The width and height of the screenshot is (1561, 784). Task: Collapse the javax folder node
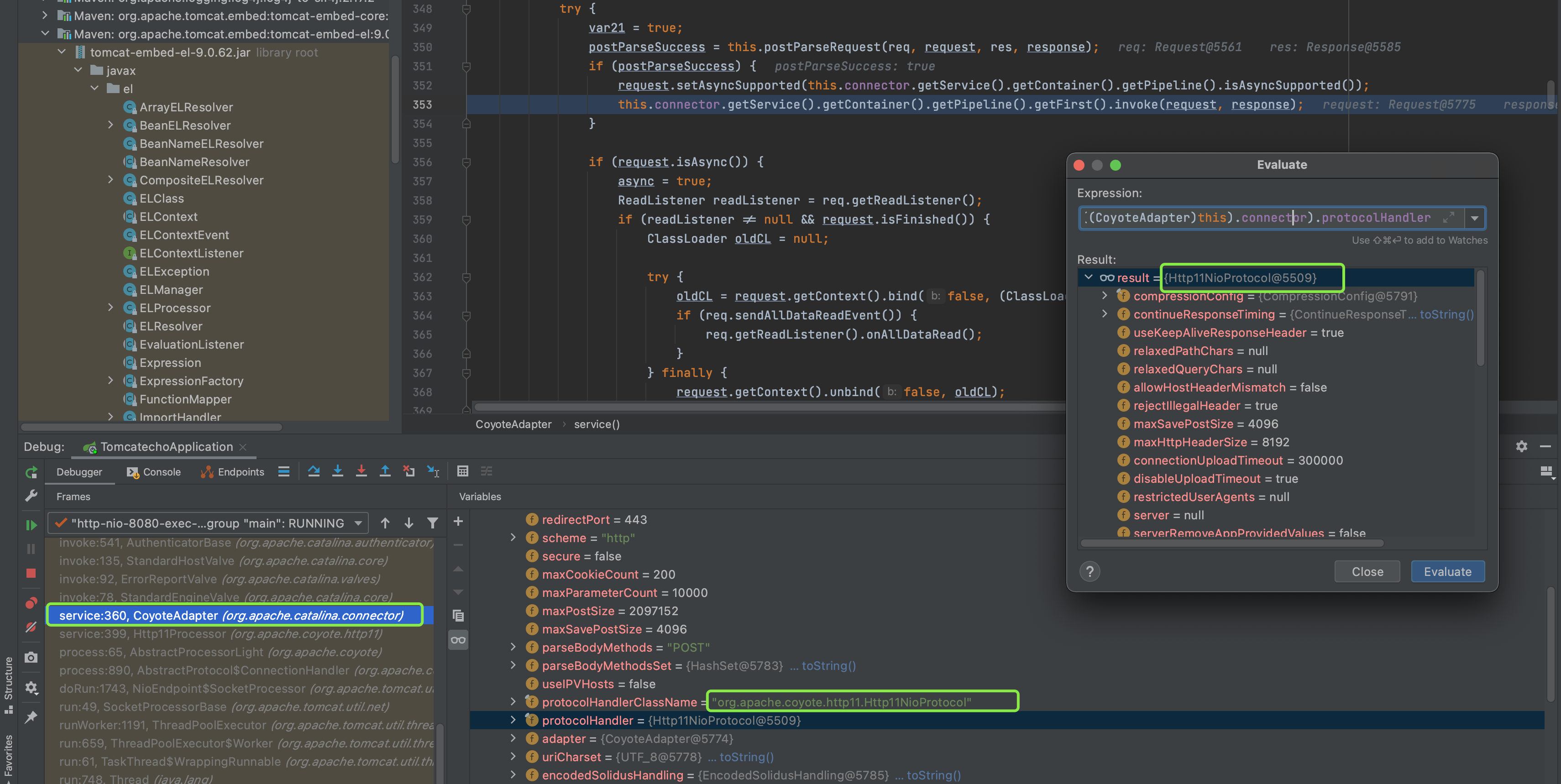tap(78, 70)
